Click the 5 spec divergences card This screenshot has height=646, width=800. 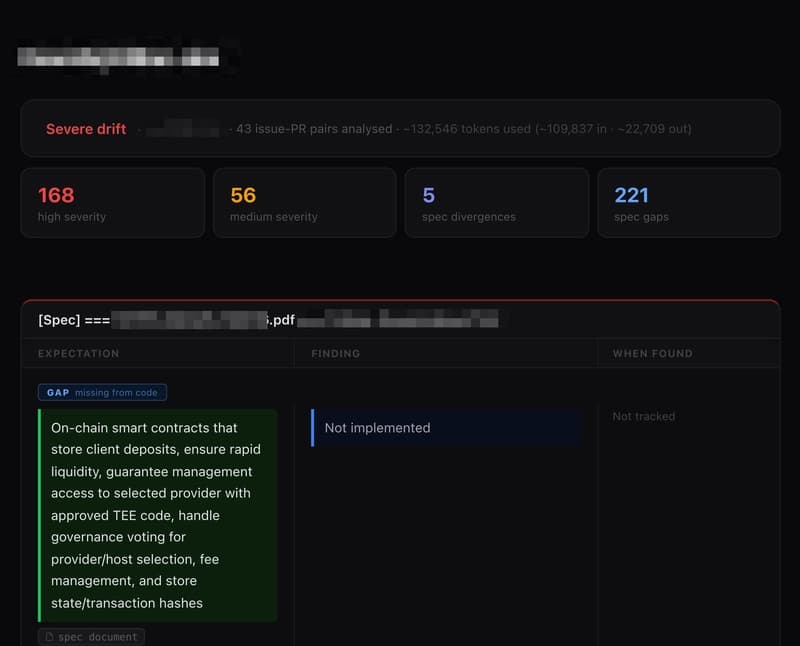pyautogui.click(x=496, y=203)
